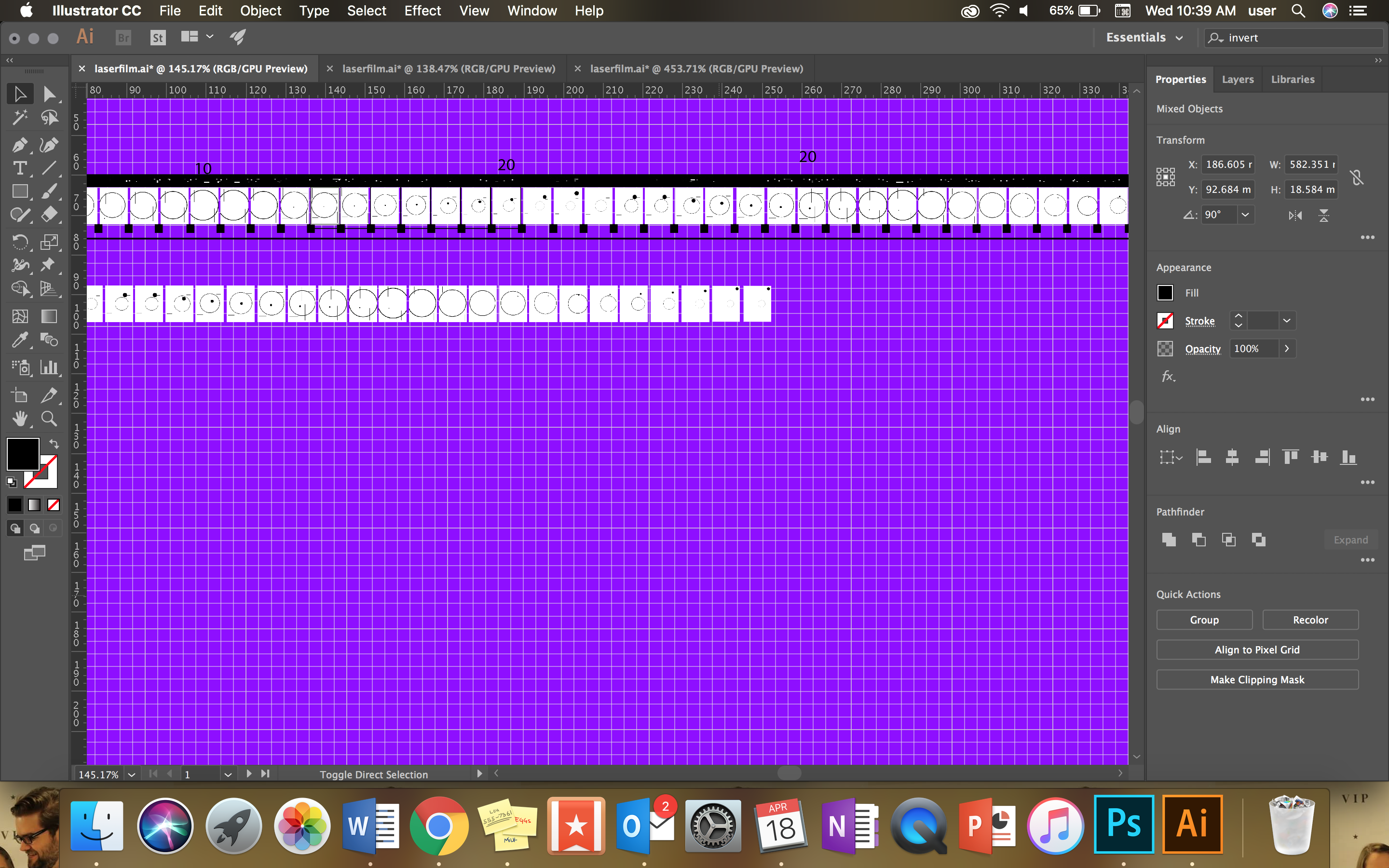1389x868 pixels.
Task: Open the zoom percentage dropdown
Action: [x=132, y=774]
